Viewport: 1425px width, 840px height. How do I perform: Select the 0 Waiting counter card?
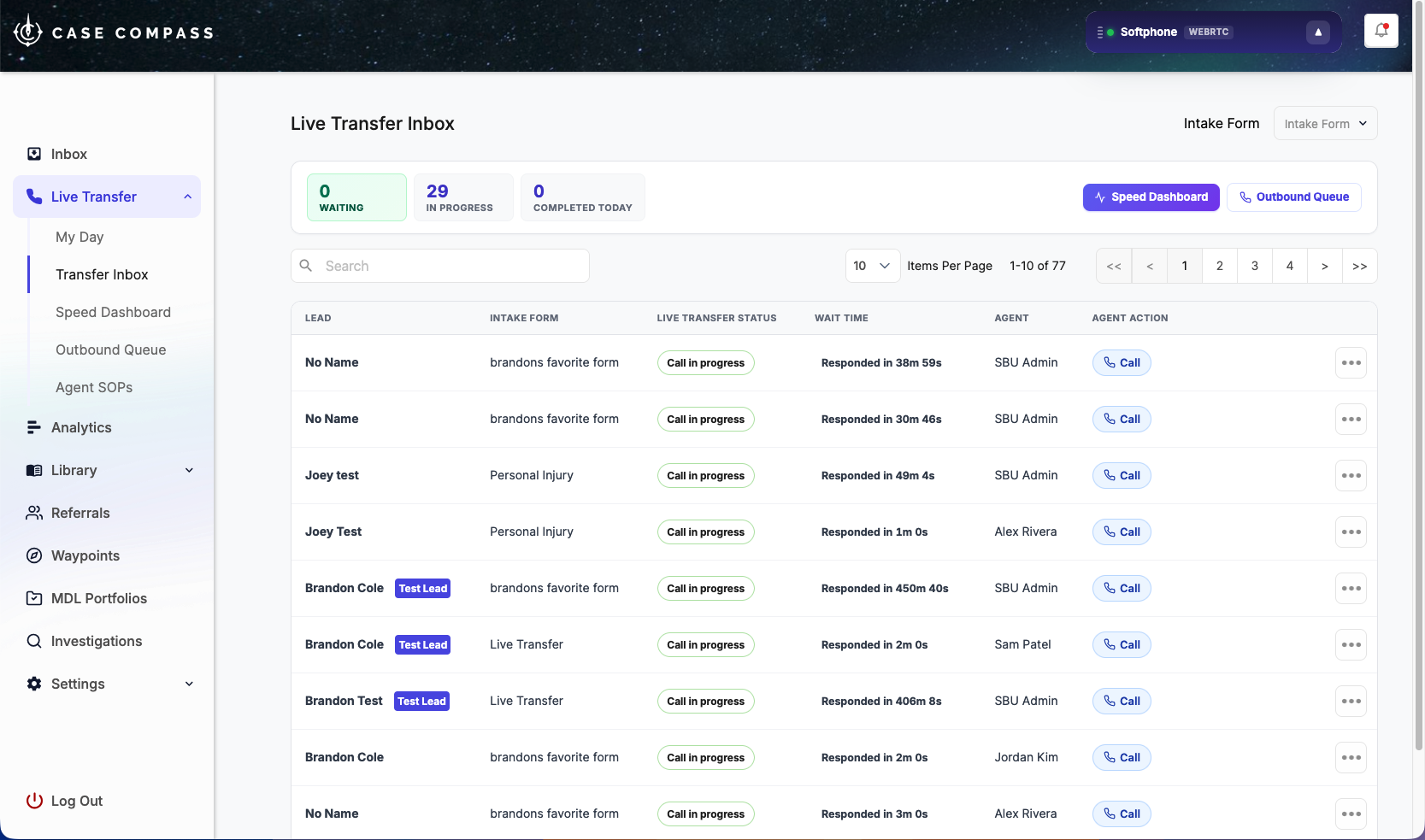pyautogui.click(x=356, y=197)
